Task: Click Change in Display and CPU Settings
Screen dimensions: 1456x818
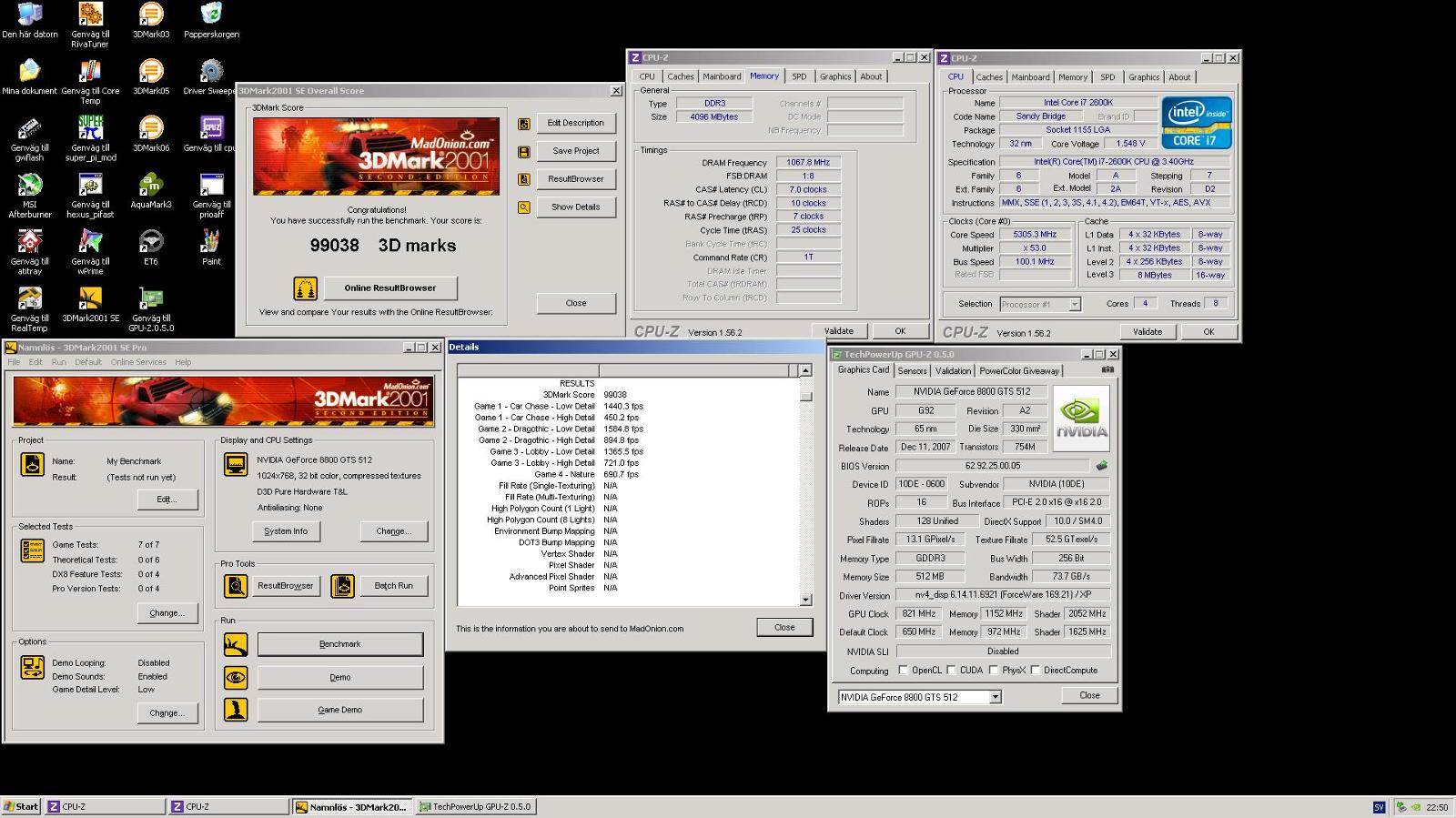Action: click(393, 530)
